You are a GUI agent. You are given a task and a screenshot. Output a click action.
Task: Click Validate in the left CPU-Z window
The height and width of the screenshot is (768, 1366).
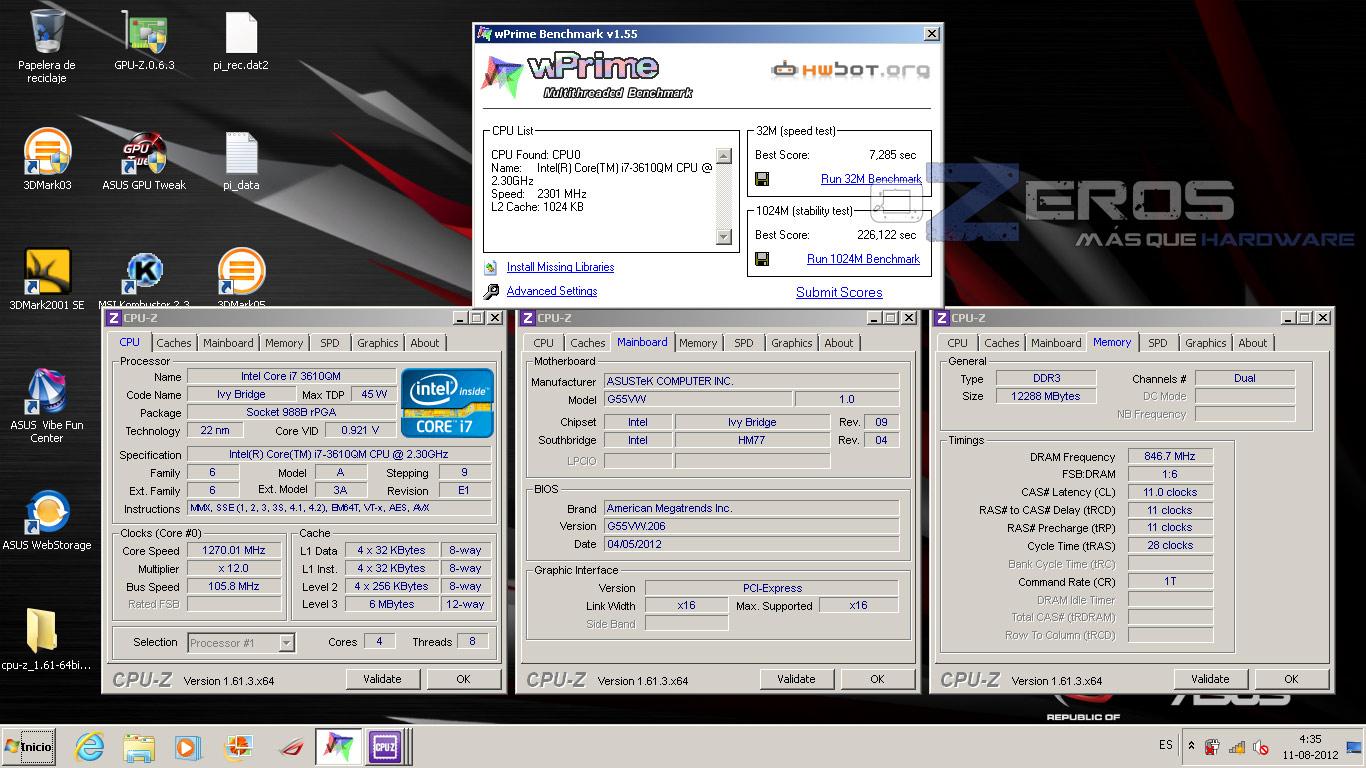[382, 679]
